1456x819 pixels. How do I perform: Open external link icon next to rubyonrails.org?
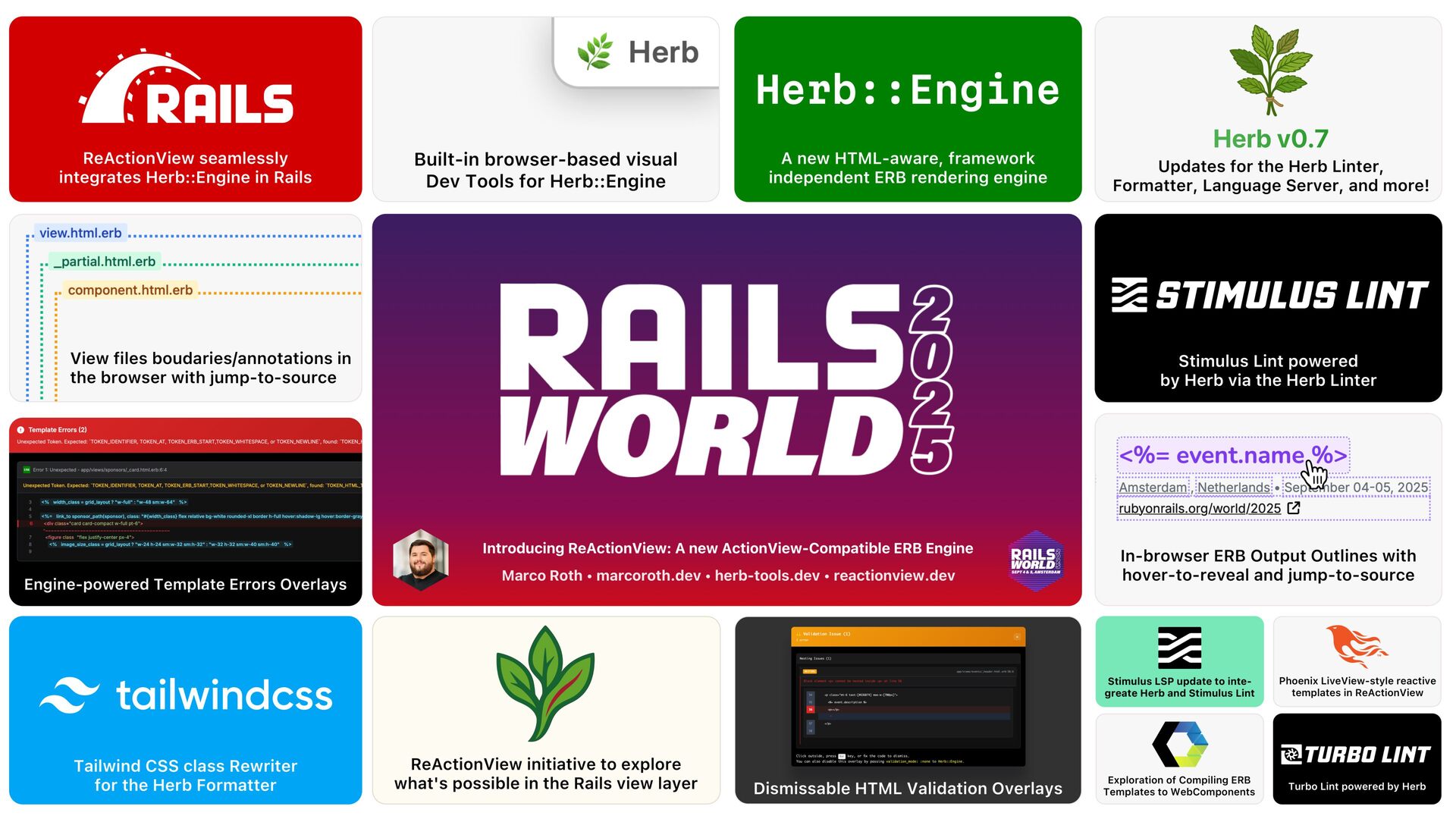(x=1294, y=508)
